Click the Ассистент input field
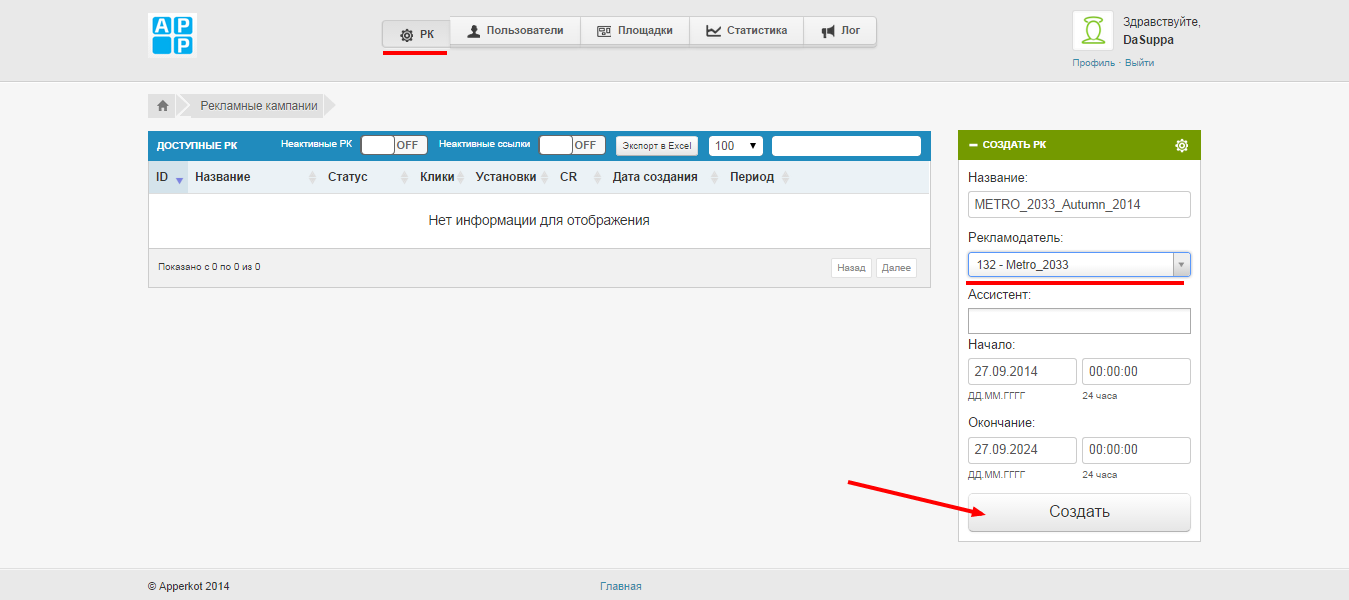The width and height of the screenshot is (1349, 600). 1079,321
